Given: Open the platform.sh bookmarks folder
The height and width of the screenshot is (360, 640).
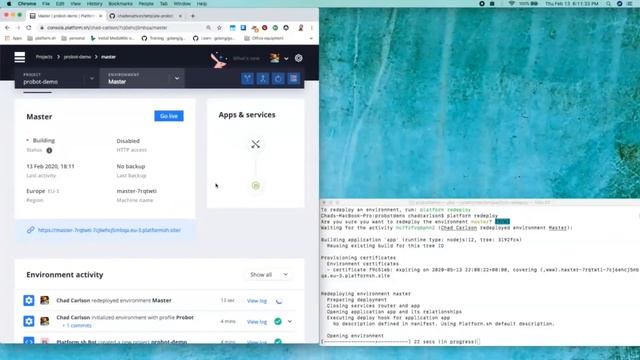Looking at the screenshot, I should (41, 38).
